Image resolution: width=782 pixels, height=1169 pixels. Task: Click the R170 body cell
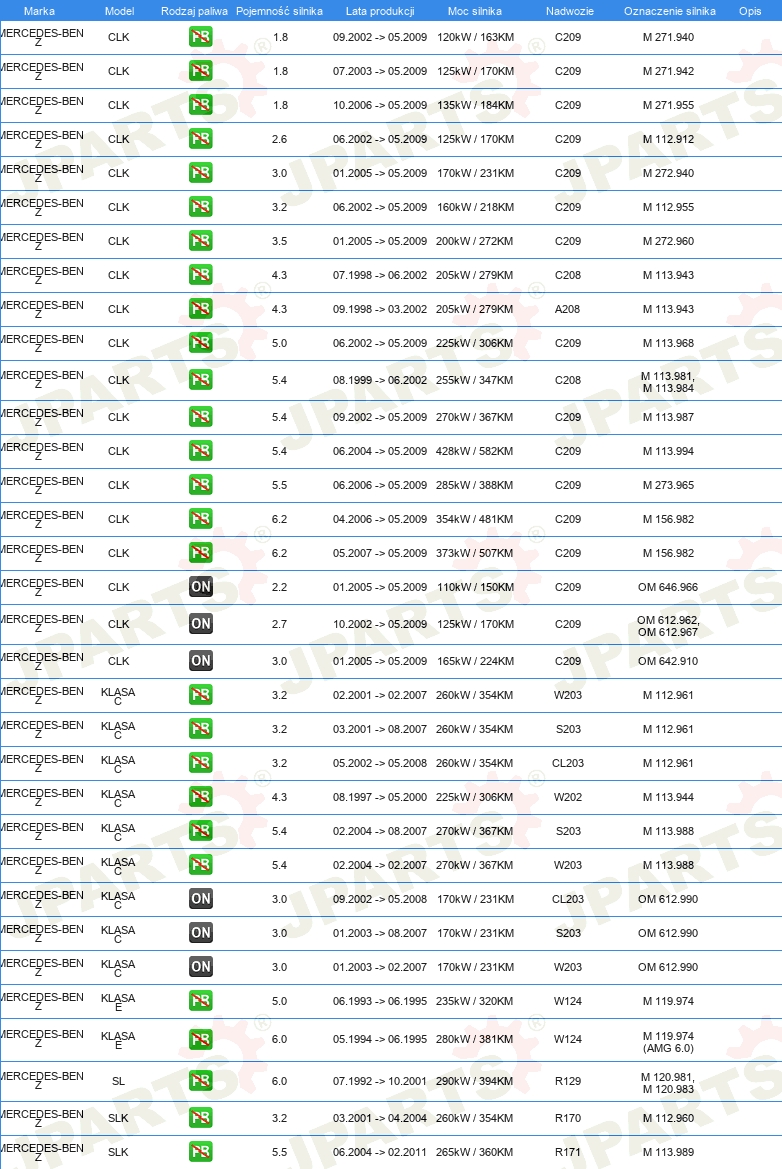coord(568,1118)
